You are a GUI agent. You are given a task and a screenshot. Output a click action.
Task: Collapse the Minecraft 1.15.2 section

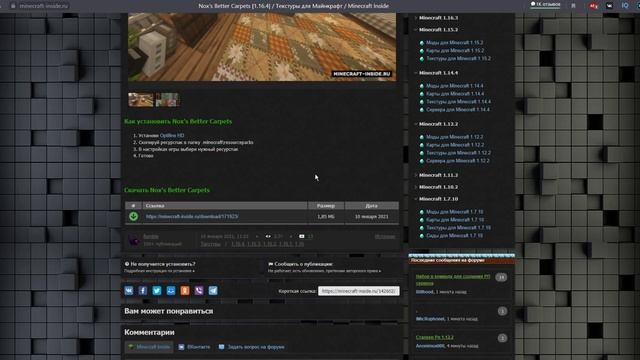(438, 30)
